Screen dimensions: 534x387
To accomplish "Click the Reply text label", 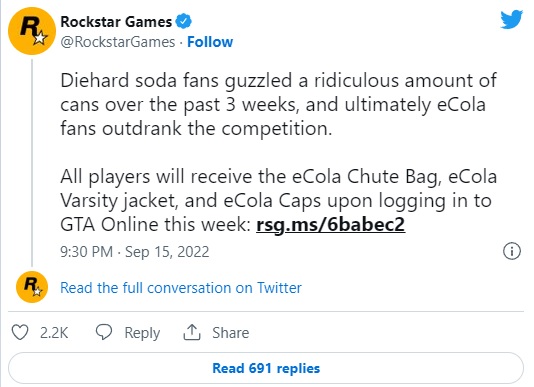I will click(142, 333).
